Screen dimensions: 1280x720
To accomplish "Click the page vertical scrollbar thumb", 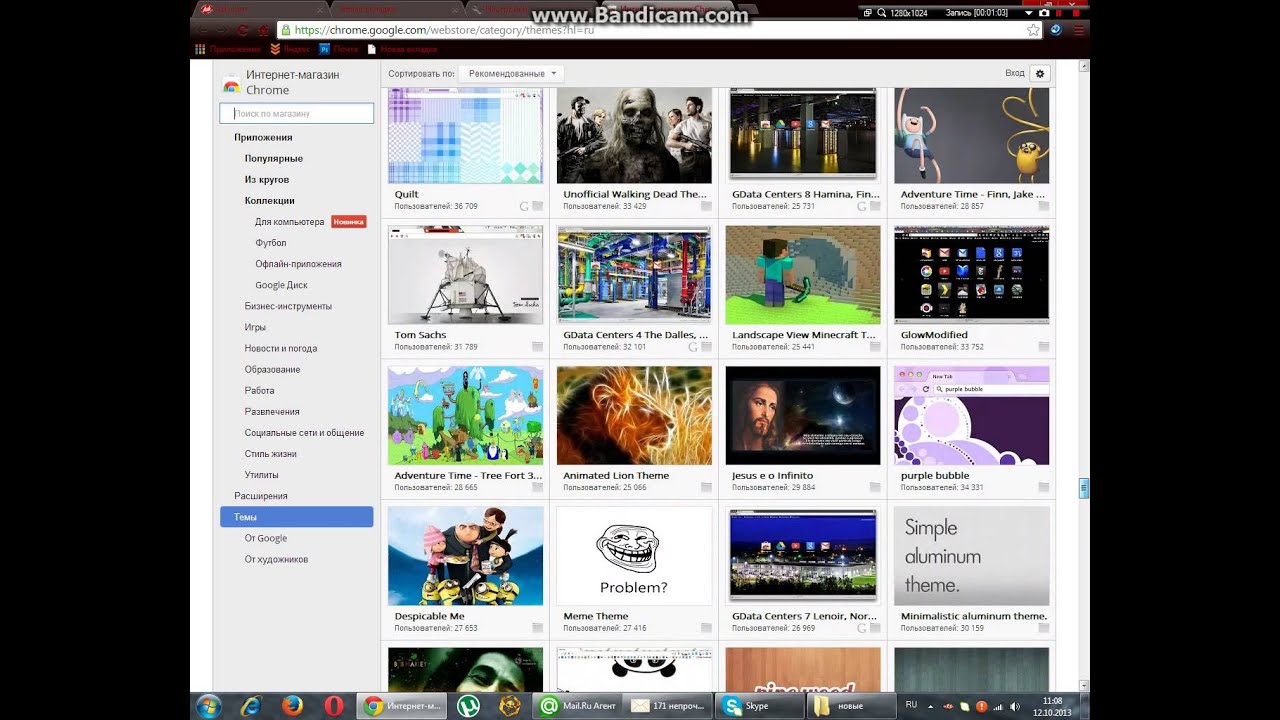I will click(1084, 488).
